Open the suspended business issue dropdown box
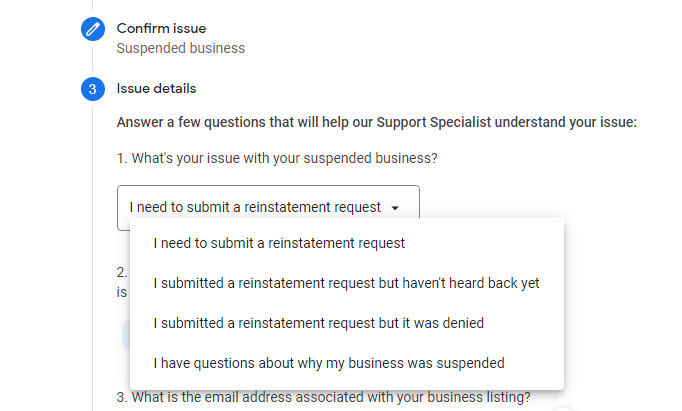682x411 pixels. (x=268, y=207)
